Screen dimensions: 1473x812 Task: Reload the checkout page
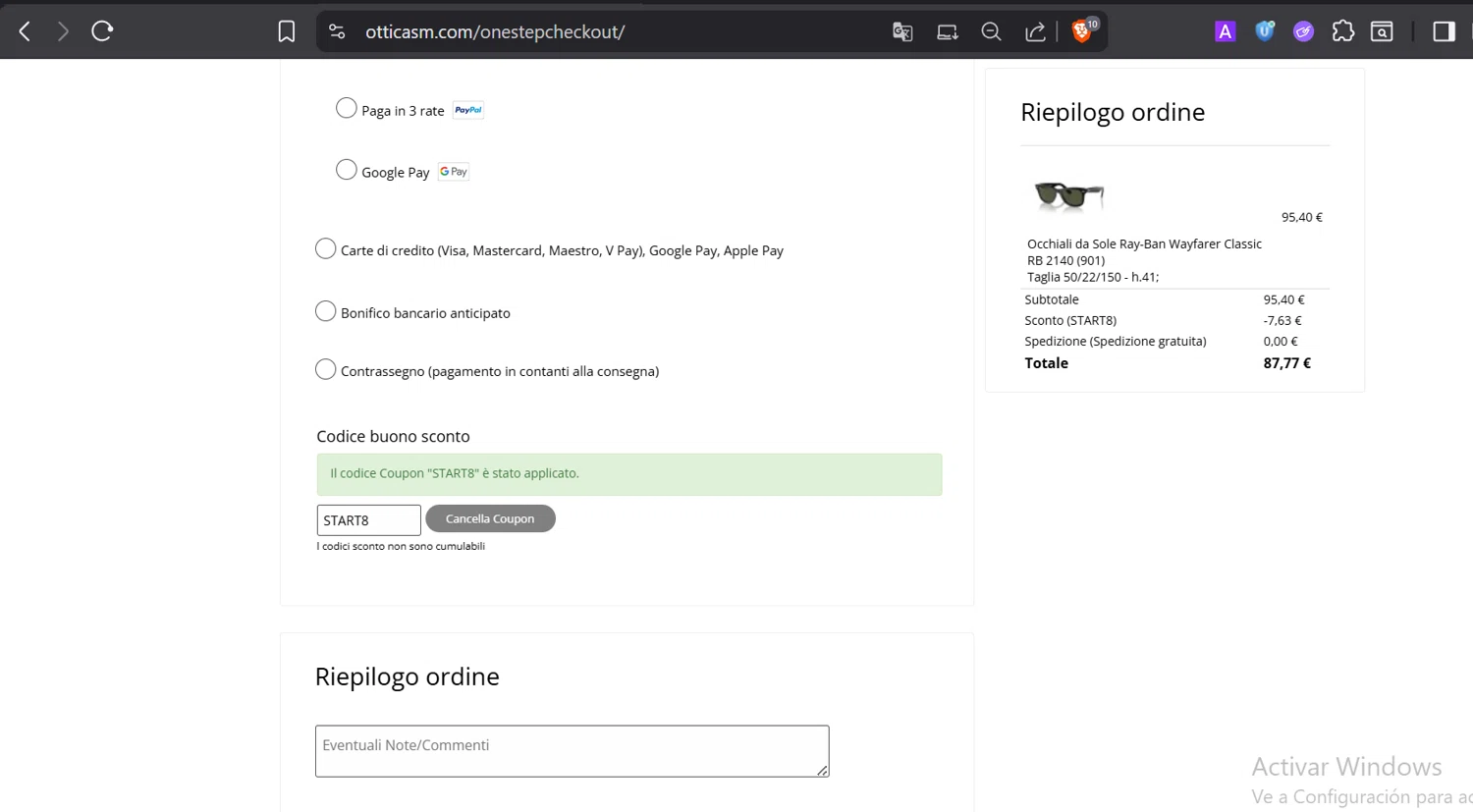pyautogui.click(x=102, y=31)
